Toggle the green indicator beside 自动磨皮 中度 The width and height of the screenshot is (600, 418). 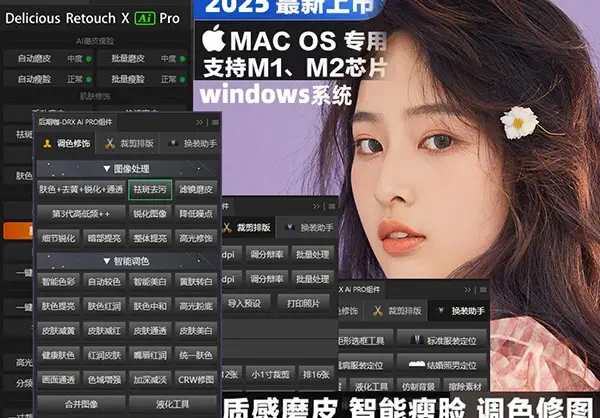click(x=89, y=59)
